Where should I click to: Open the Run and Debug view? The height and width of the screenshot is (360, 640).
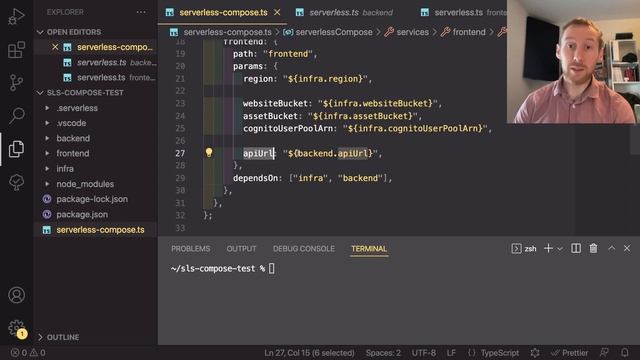[16, 17]
